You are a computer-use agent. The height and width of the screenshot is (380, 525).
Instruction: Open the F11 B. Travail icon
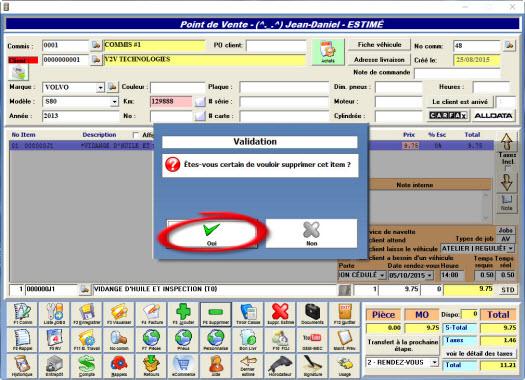(87, 339)
